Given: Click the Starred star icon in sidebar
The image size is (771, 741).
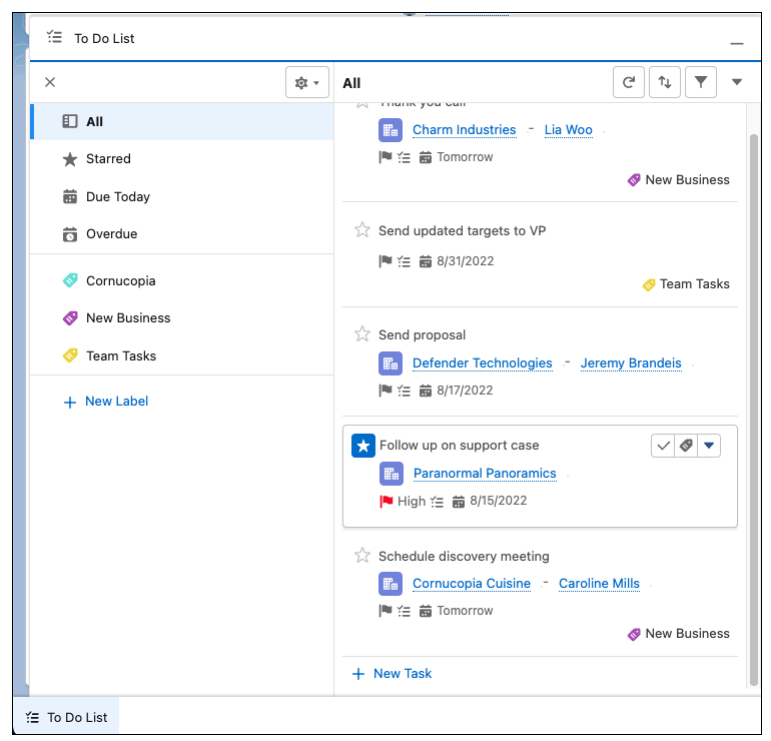Looking at the screenshot, I should (x=70, y=159).
